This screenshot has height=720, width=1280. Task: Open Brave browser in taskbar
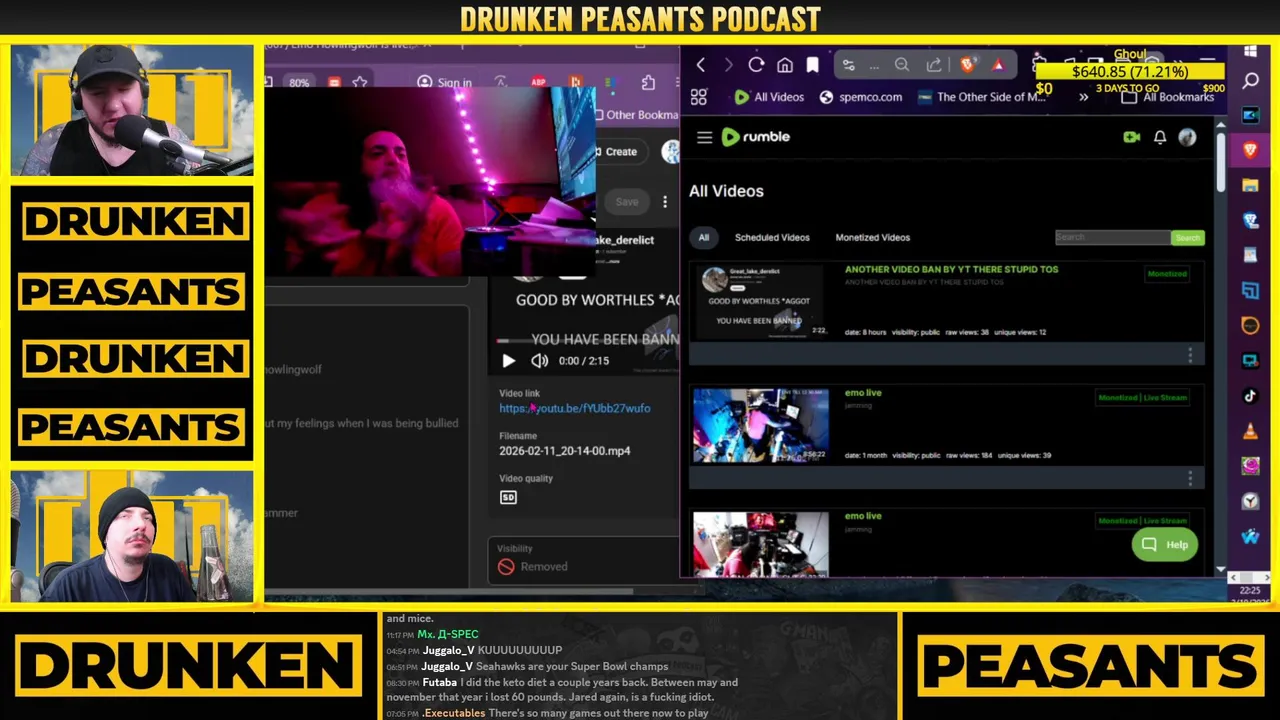(1250, 150)
